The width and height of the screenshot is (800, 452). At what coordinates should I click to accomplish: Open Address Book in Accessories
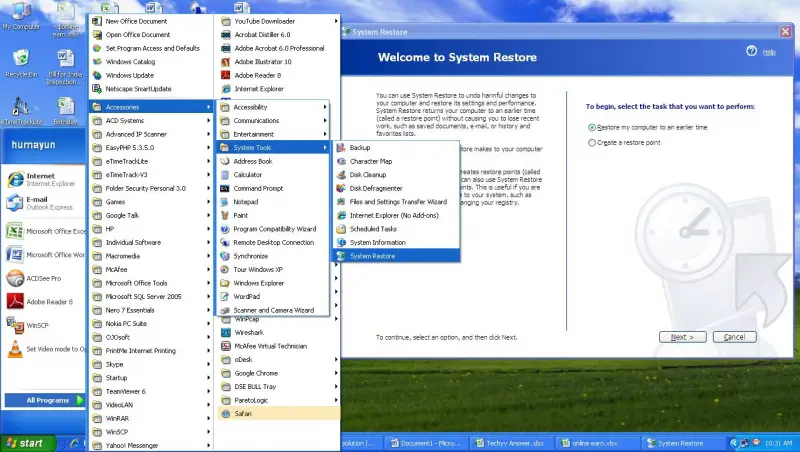[x=273, y=161]
